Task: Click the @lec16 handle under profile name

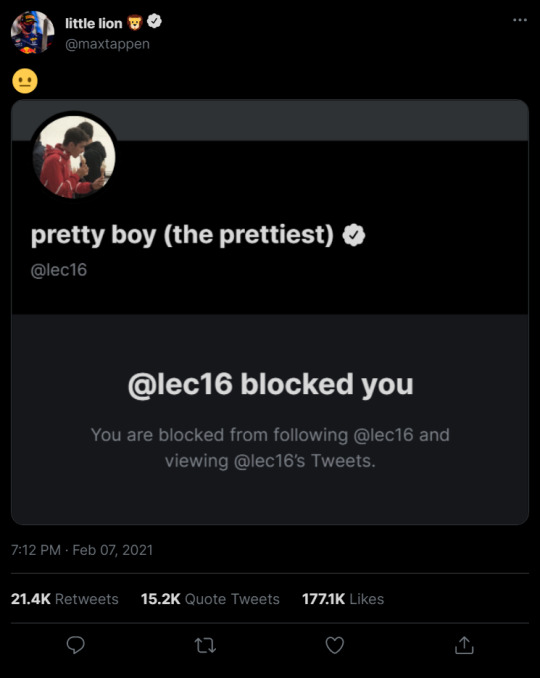Action: coord(59,270)
